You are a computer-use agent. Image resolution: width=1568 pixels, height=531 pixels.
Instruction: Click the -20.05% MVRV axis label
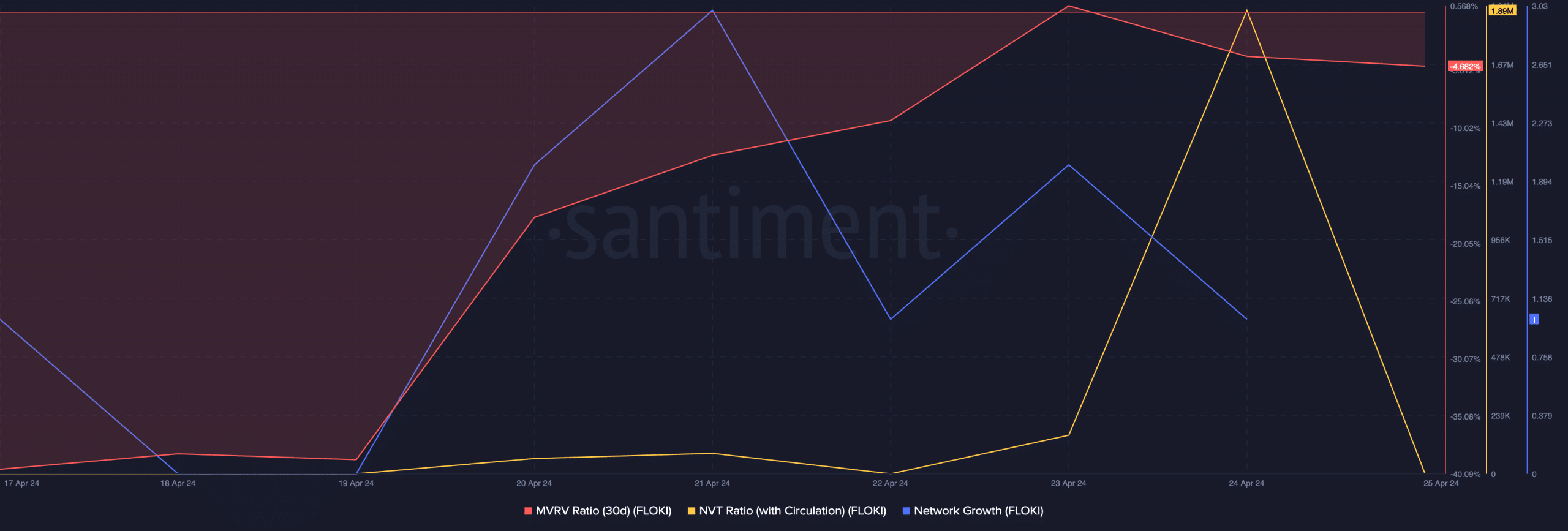pos(1465,244)
